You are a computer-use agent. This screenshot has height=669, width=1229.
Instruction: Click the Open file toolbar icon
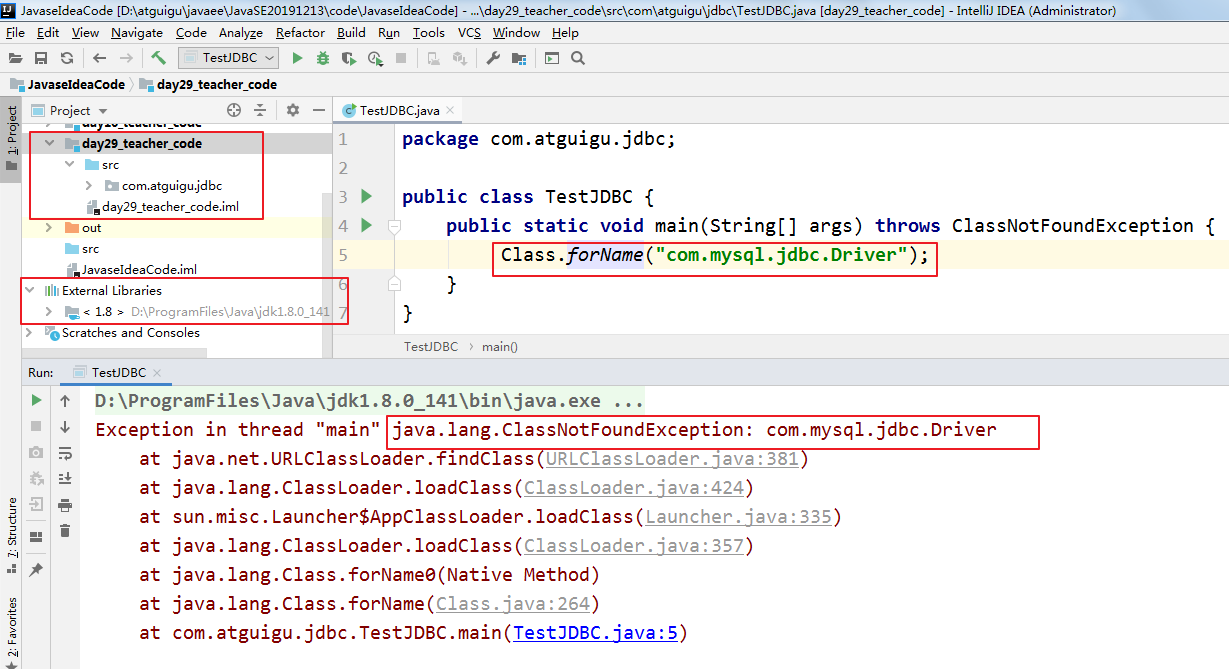coord(16,58)
